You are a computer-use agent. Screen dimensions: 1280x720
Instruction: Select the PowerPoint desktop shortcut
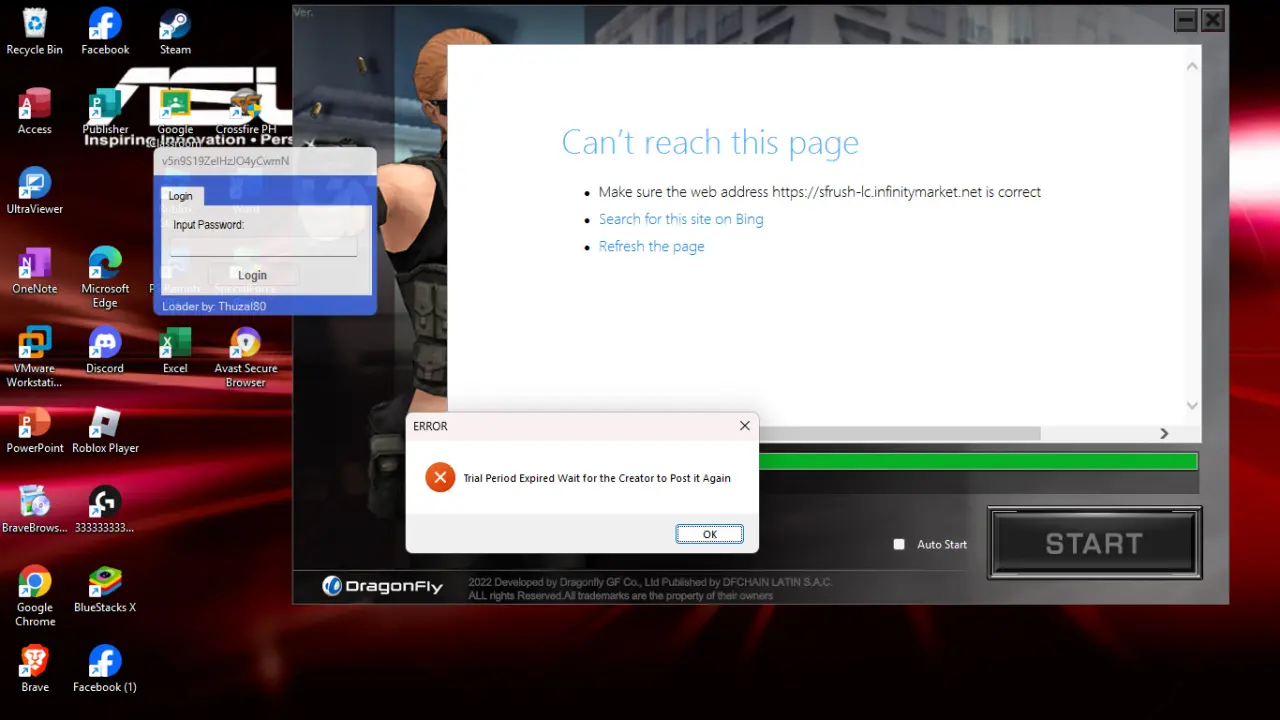pos(34,431)
